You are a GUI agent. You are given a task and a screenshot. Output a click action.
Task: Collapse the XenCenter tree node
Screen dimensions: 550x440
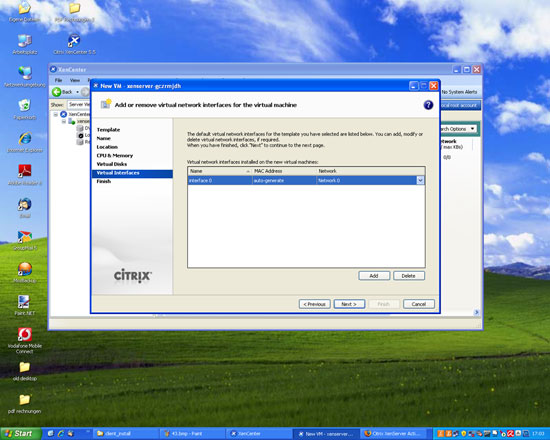[55, 114]
